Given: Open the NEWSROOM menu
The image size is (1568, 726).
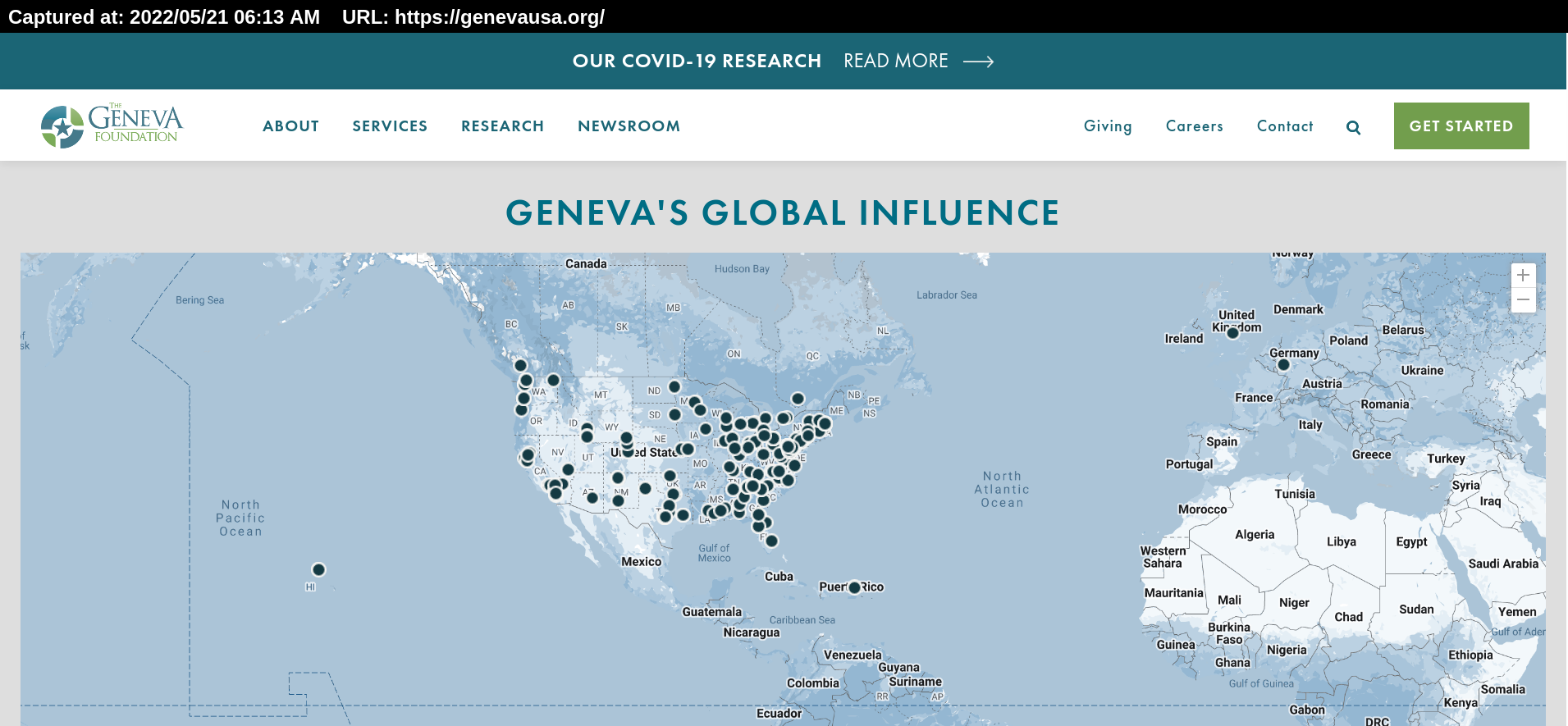Looking at the screenshot, I should (629, 126).
